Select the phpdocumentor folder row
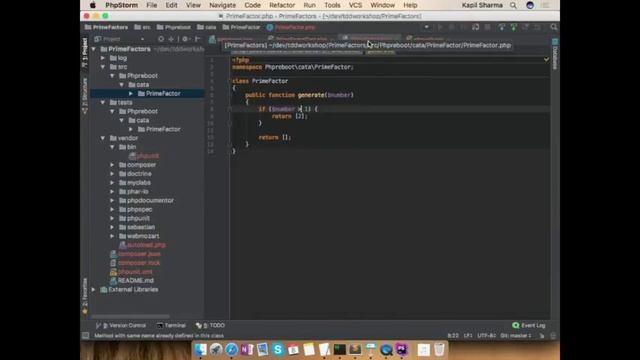The height and width of the screenshot is (360, 640). 147,200
